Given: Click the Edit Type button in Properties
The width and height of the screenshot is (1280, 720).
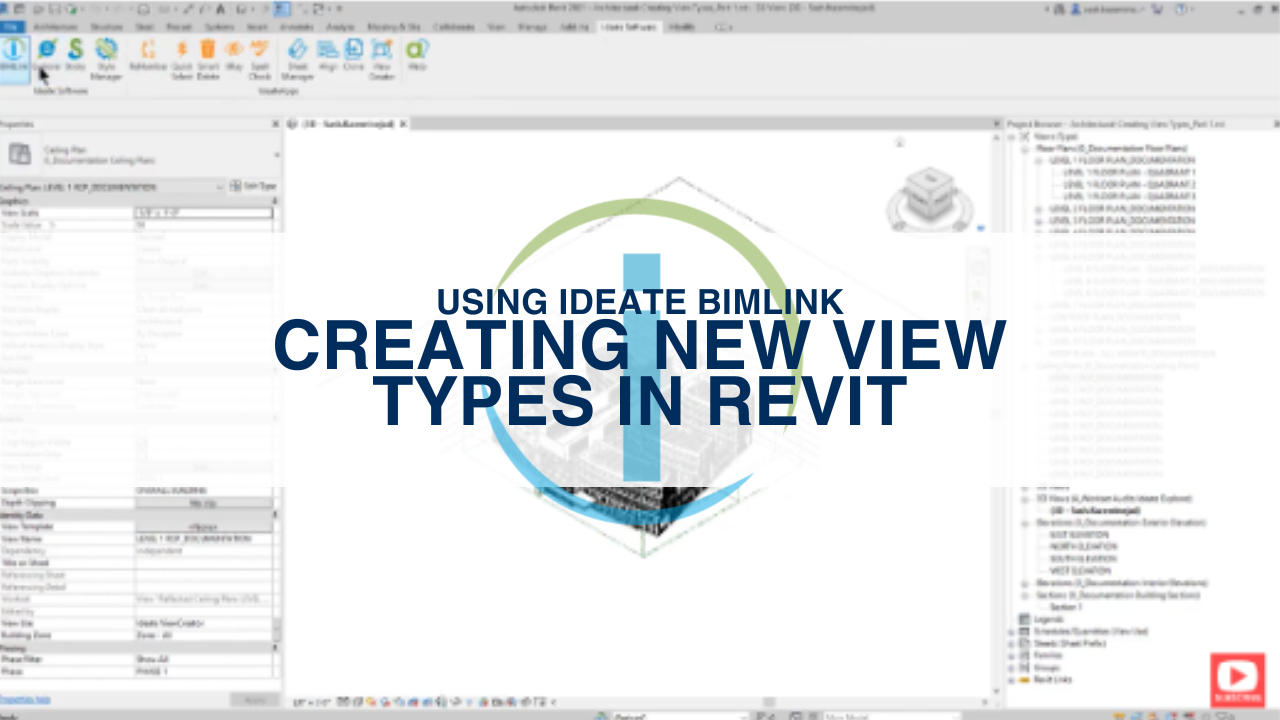Looking at the screenshot, I should (254, 186).
